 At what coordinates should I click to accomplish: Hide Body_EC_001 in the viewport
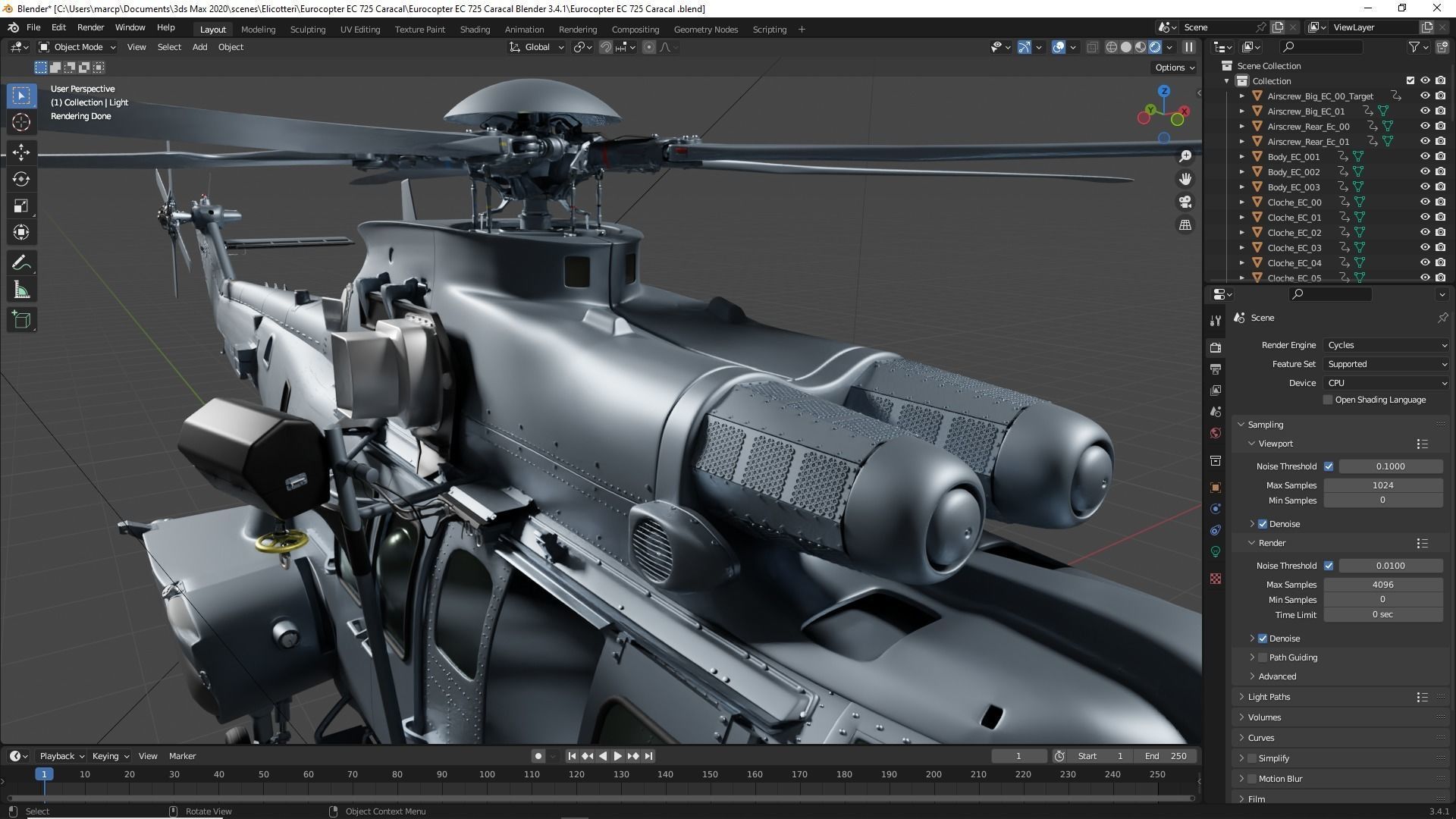[x=1424, y=157]
